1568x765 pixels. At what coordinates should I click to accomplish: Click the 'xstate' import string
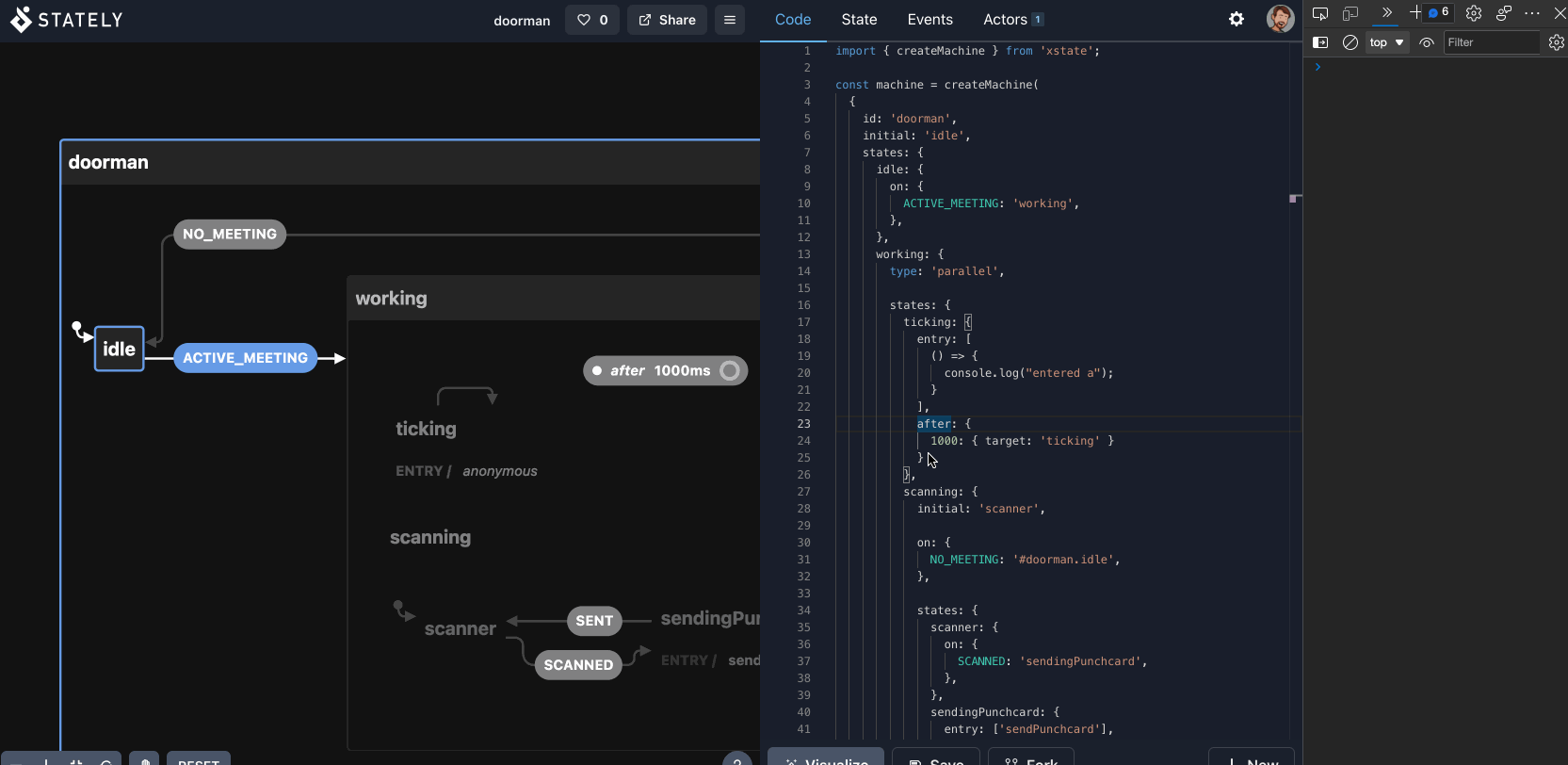[x=1066, y=51]
